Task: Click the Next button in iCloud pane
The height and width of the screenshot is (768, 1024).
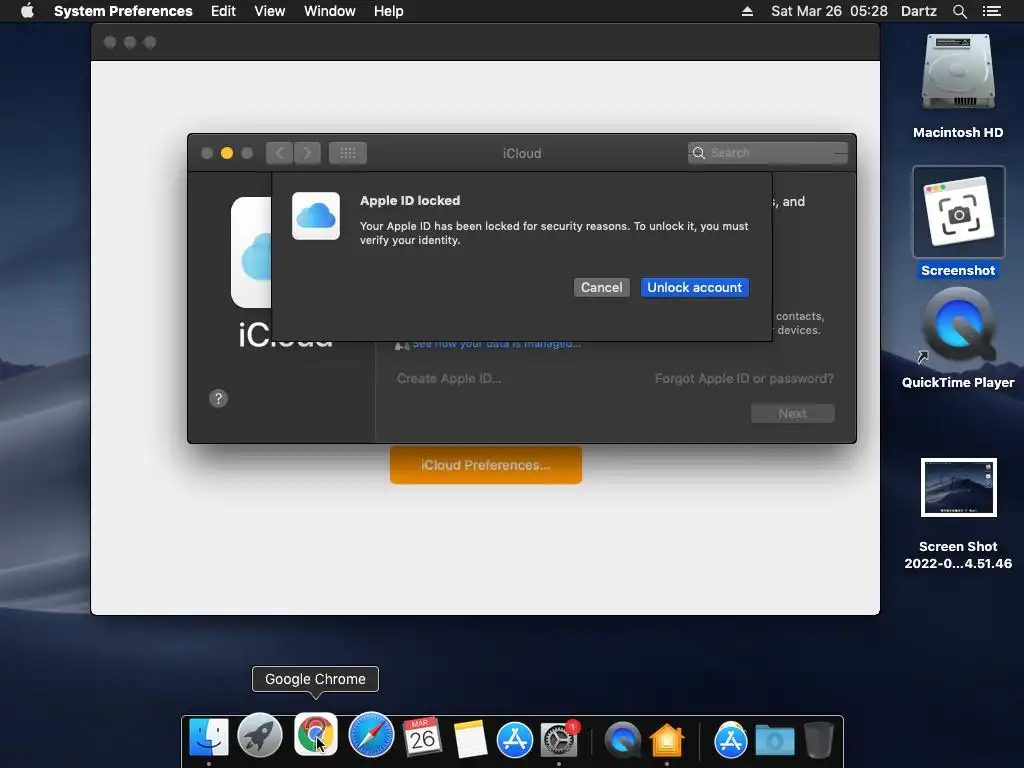Action: tap(792, 413)
